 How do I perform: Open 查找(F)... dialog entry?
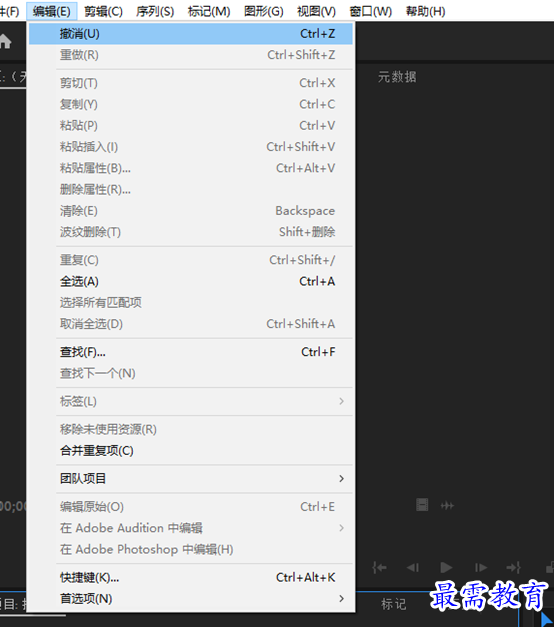191,352
